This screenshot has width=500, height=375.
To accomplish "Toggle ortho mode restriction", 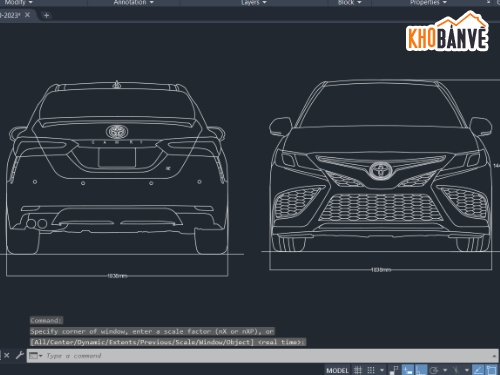I will pyautogui.click(x=421, y=370).
